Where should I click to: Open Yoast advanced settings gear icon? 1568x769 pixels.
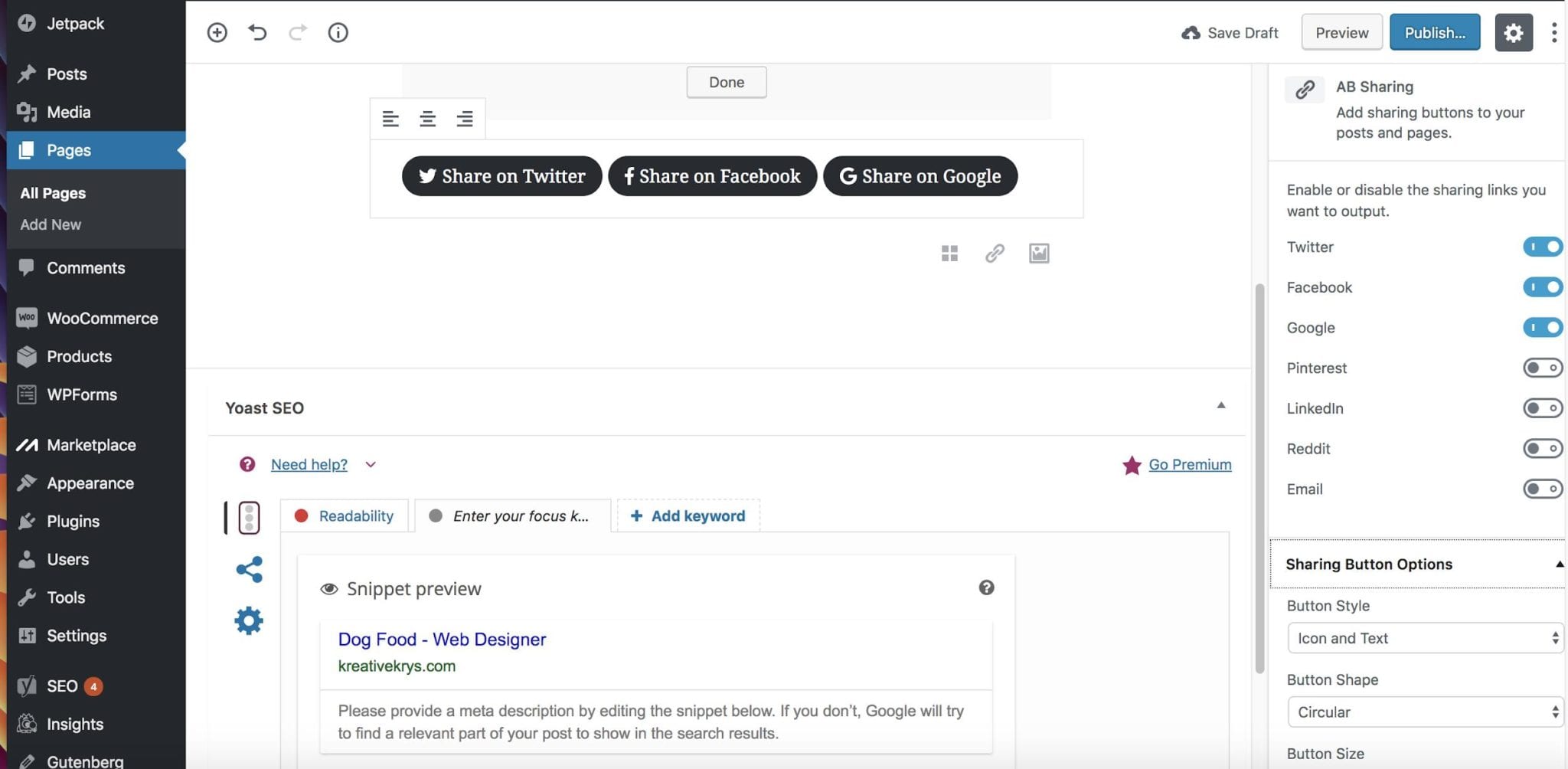click(x=249, y=620)
